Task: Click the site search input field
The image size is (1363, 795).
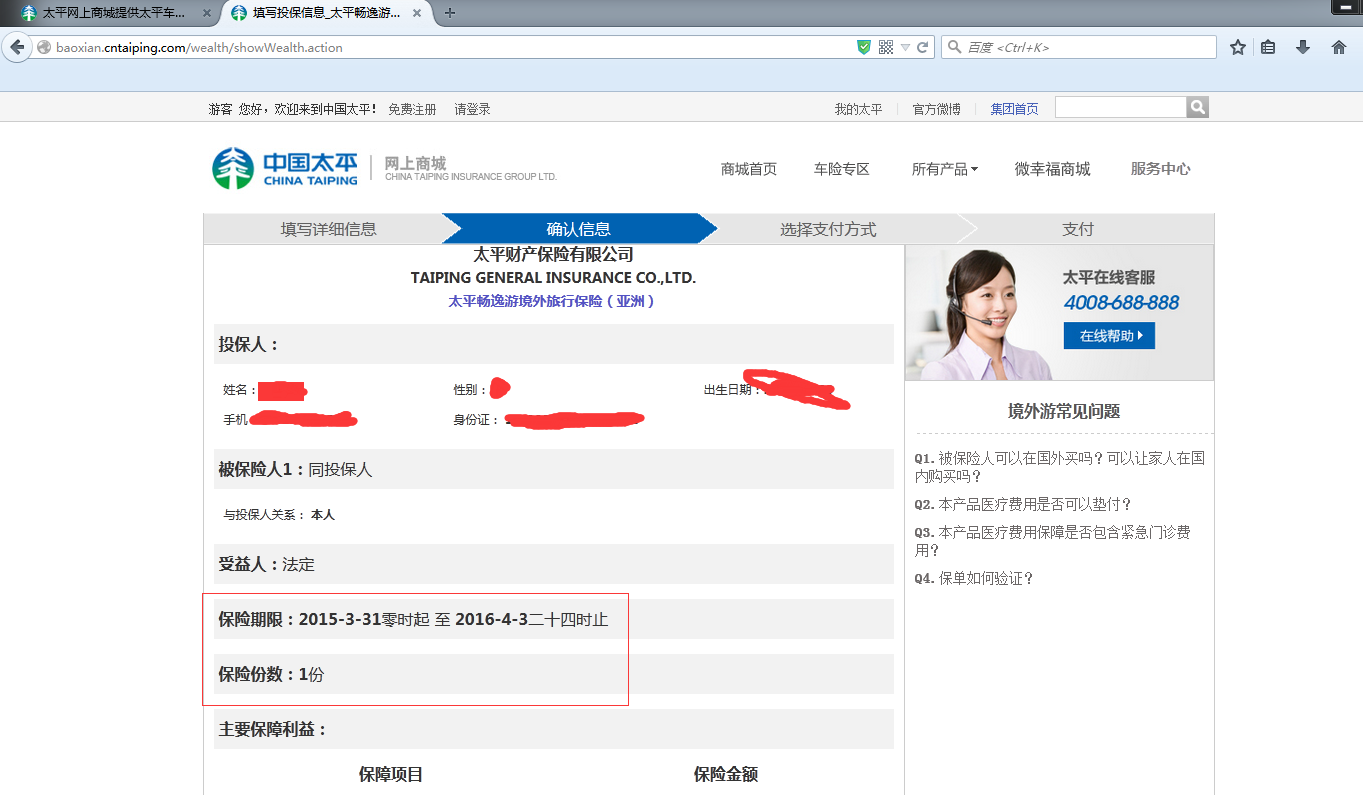Action: pyautogui.click(x=1121, y=107)
